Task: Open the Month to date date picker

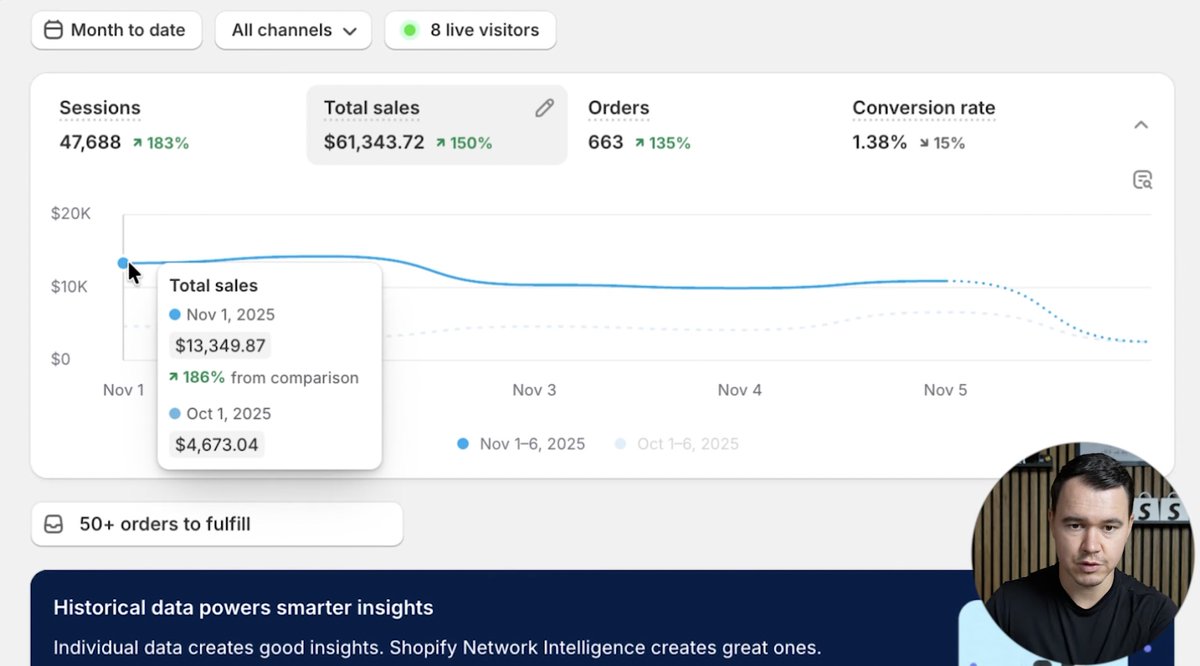Action: 116,30
